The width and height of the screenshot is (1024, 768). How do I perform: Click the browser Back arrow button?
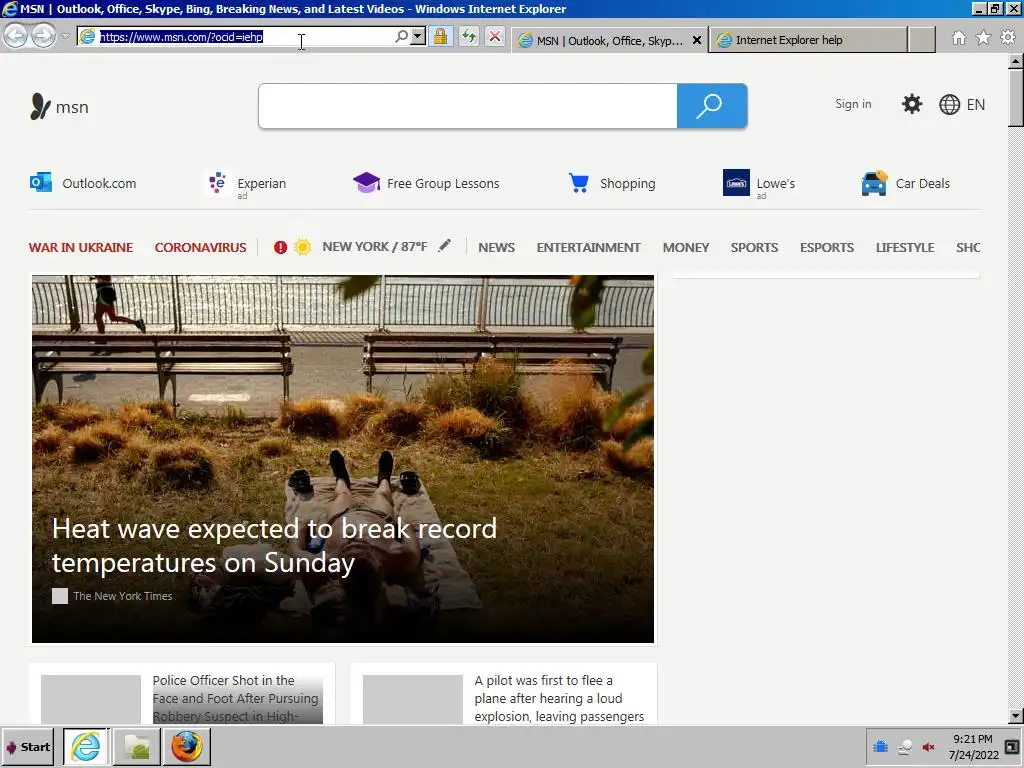[16, 36]
